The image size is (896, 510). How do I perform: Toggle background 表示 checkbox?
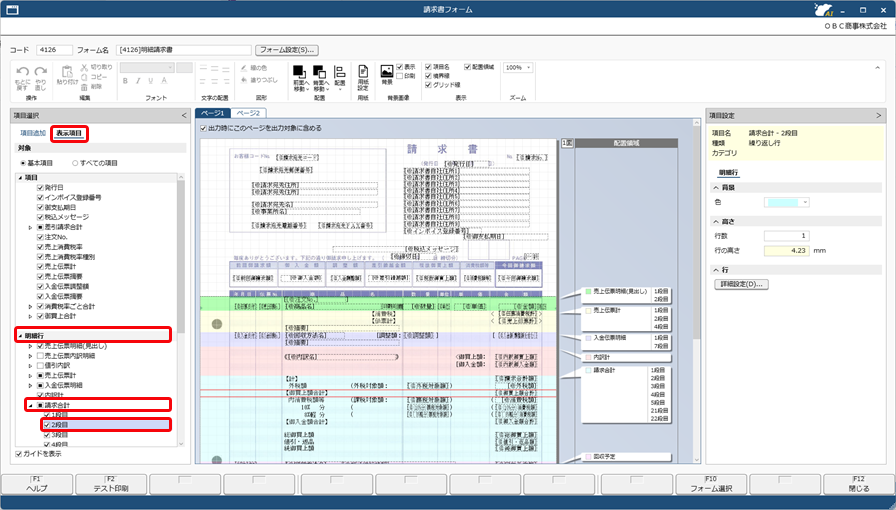(x=400, y=67)
